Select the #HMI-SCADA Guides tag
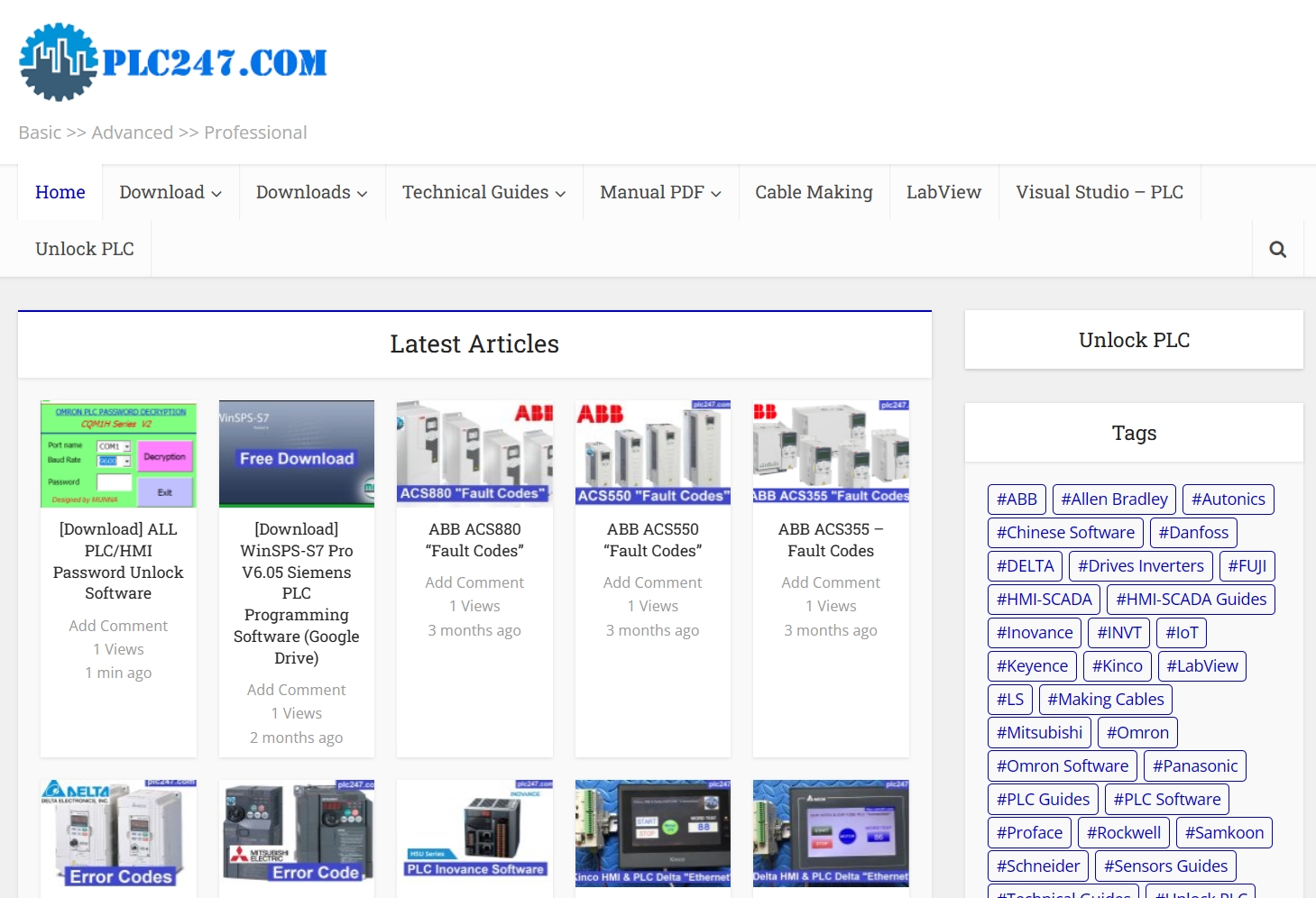This screenshot has width=1316, height=898. click(x=1191, y=600)
